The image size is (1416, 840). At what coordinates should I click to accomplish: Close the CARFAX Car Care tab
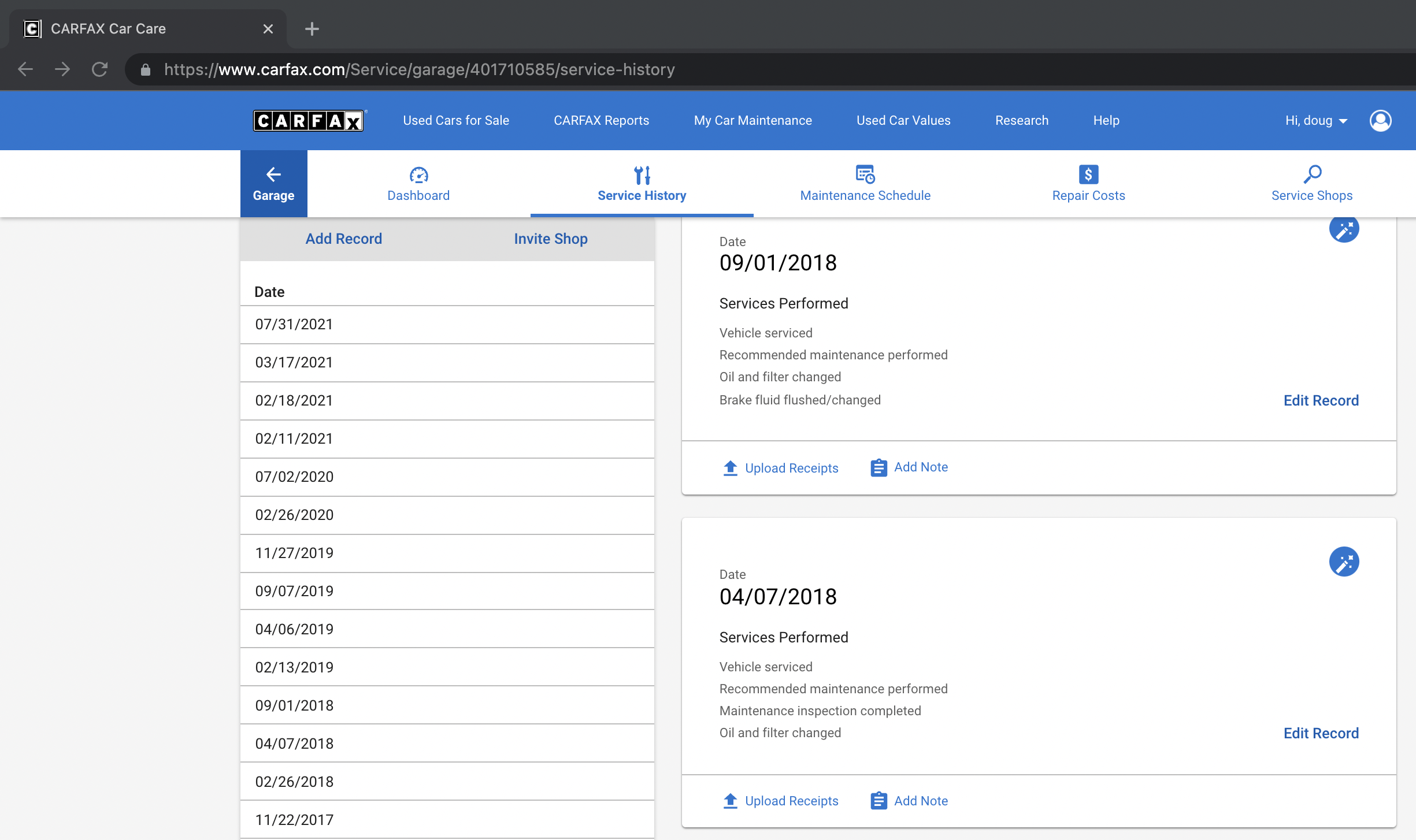(268, 29)
